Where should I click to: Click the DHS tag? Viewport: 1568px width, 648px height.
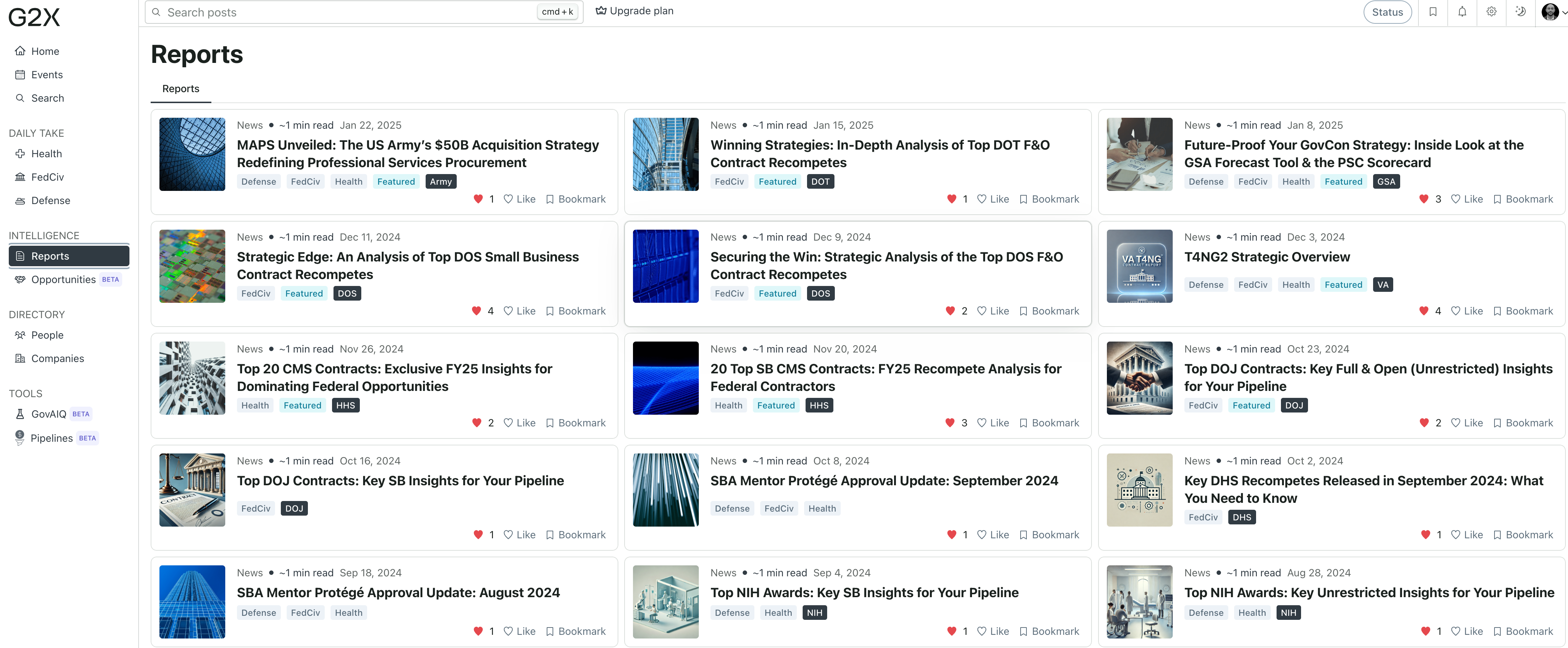(x=1242, y=517)
